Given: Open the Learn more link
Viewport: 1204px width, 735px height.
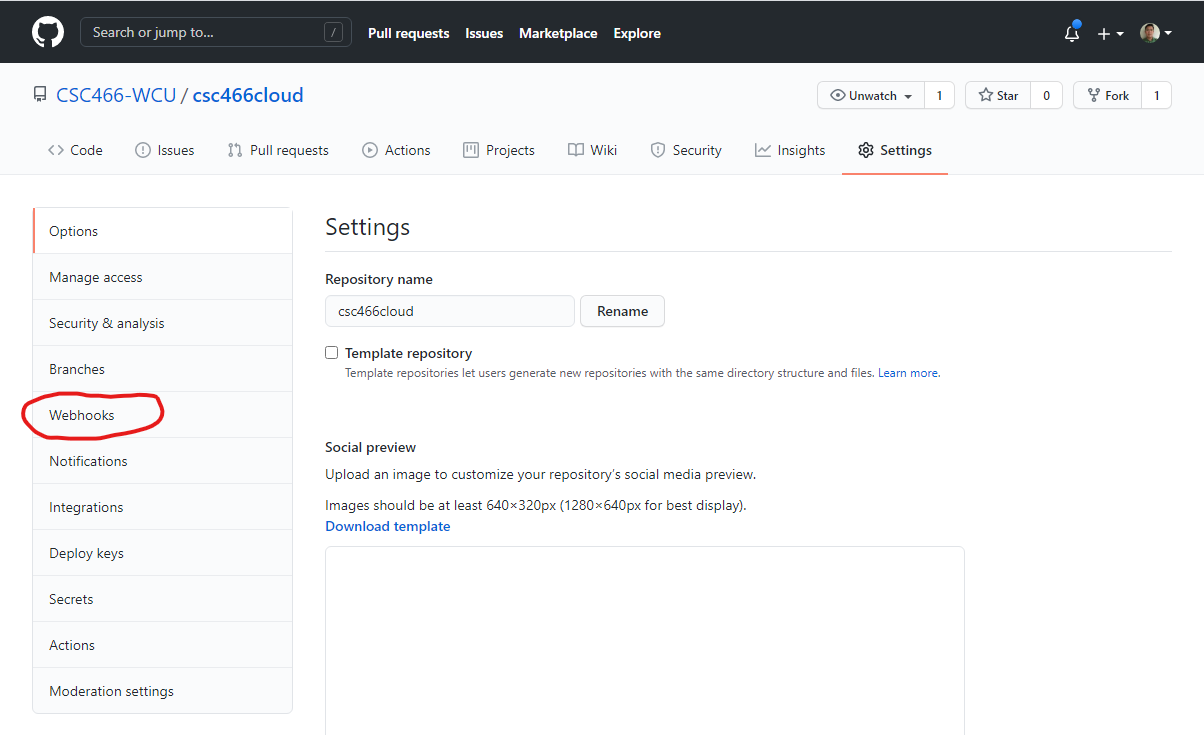Looking at the screenshot, I should click(x=908, y=373).
